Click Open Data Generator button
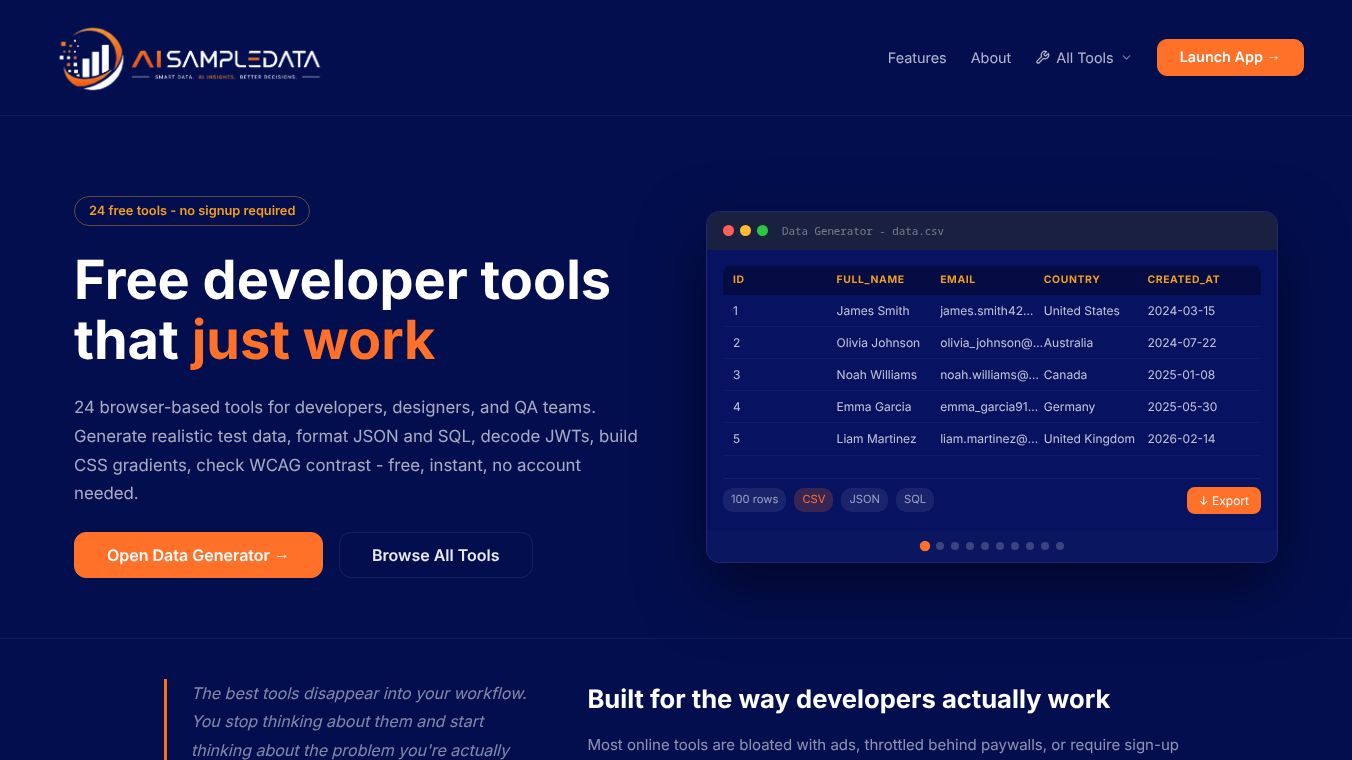Screen dimensions: 1352x760 point(198,555)
